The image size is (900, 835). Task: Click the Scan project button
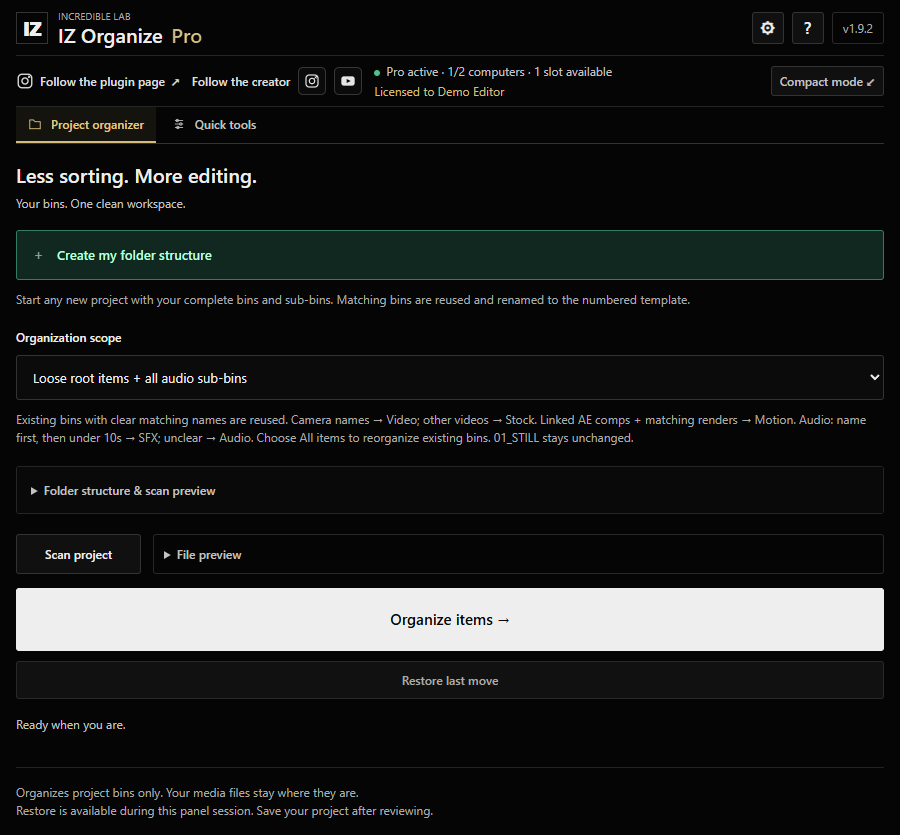pyautogui.click(x=79, y=554)
